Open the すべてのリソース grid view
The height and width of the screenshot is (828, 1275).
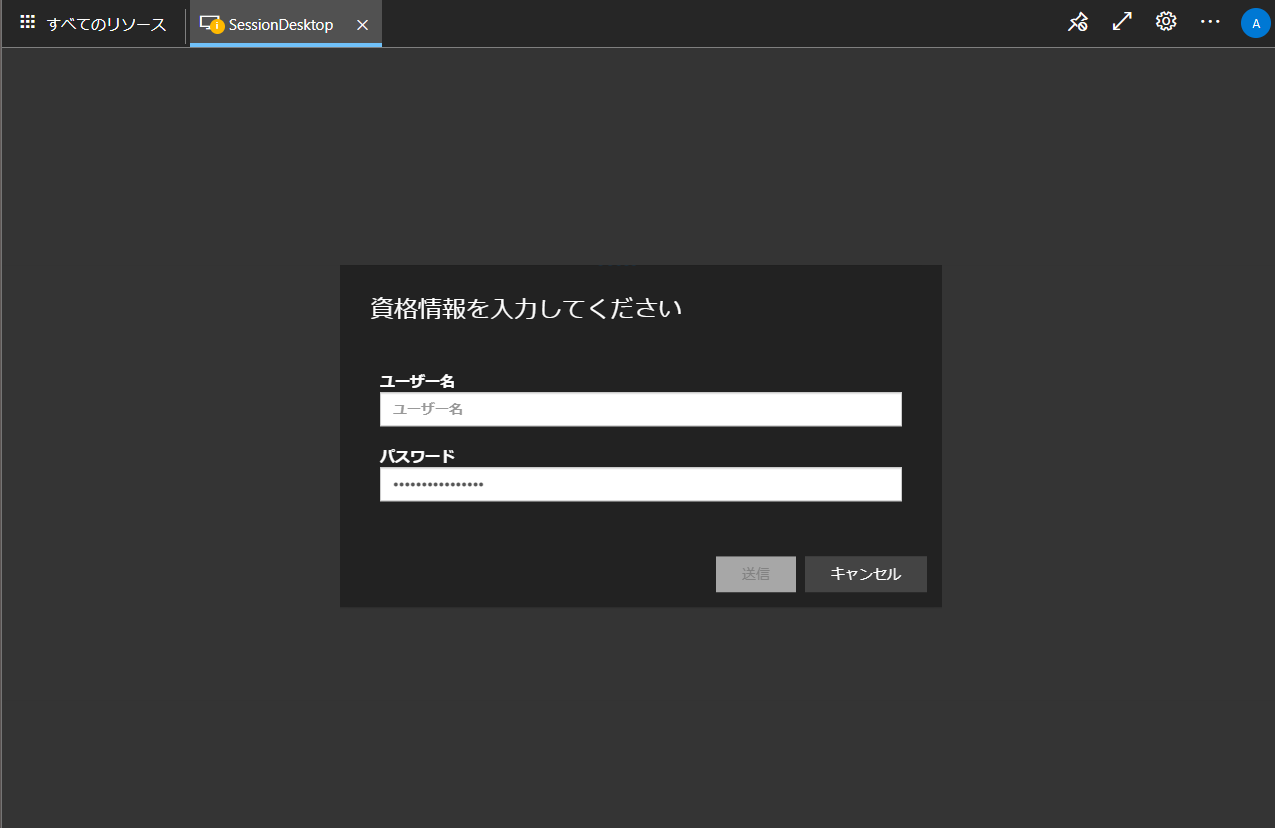click(93, 24)
